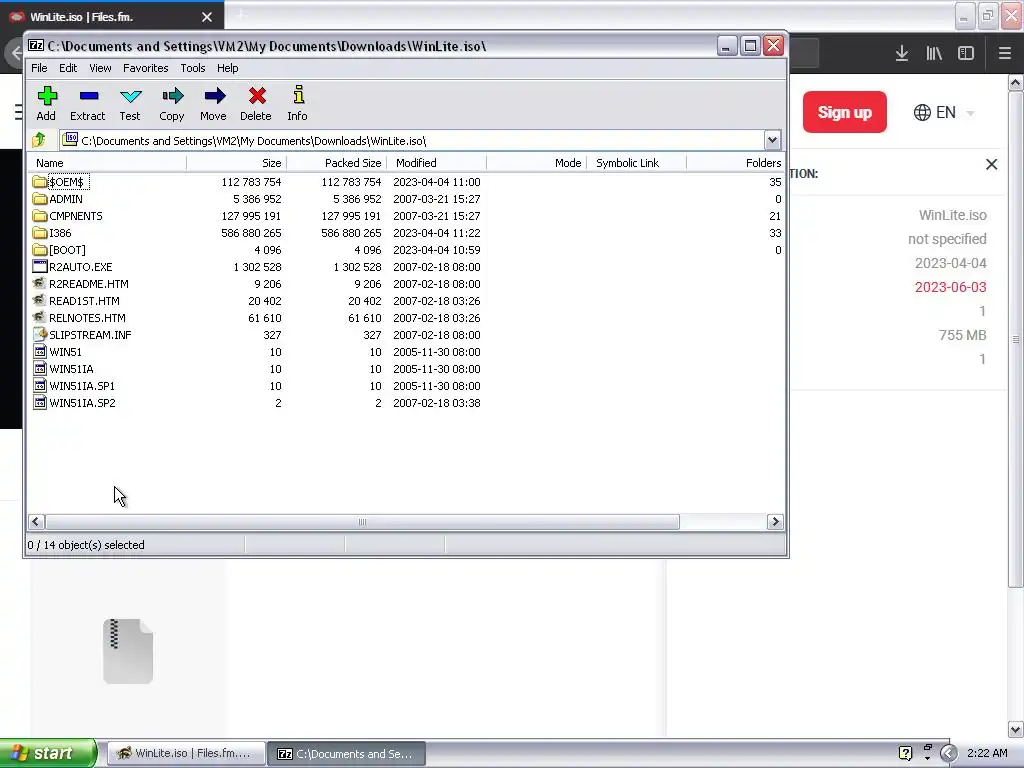Click the 7-Zip address path field

coord(420,140)
